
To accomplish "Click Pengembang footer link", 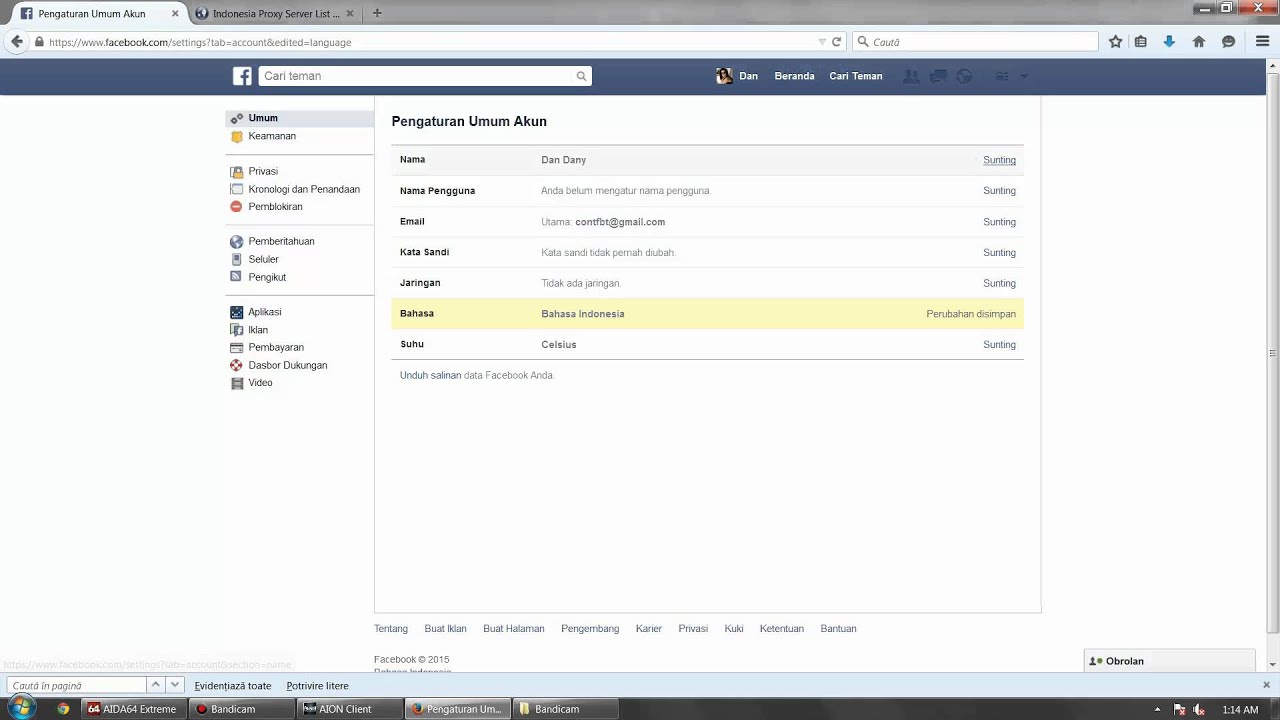I will [x=590, y=629].
